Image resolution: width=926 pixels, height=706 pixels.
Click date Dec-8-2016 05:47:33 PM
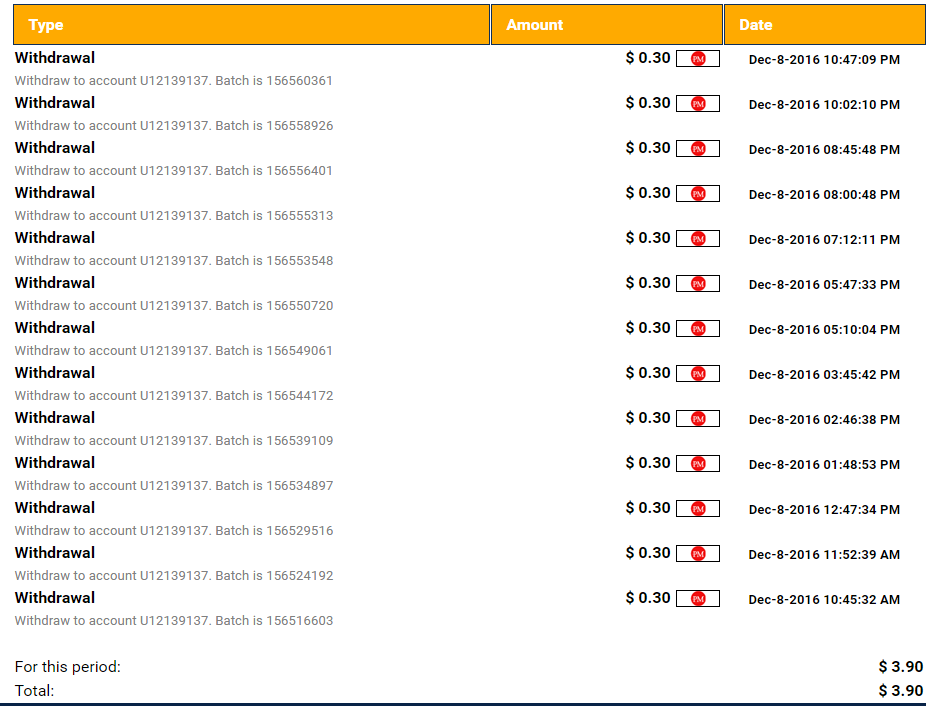tap(824, 284)
